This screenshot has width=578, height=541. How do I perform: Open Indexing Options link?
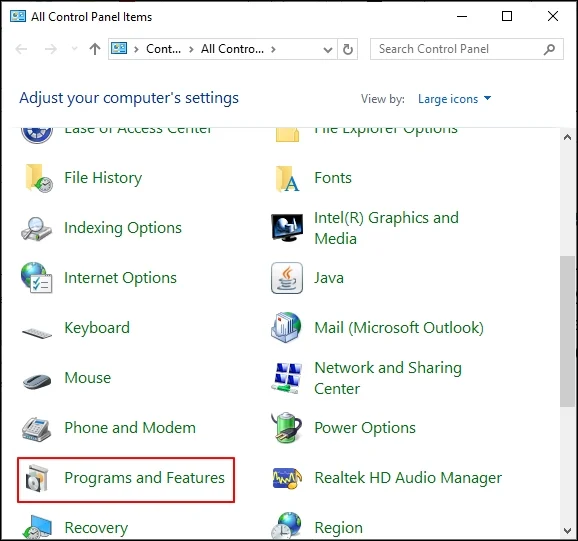123,228
